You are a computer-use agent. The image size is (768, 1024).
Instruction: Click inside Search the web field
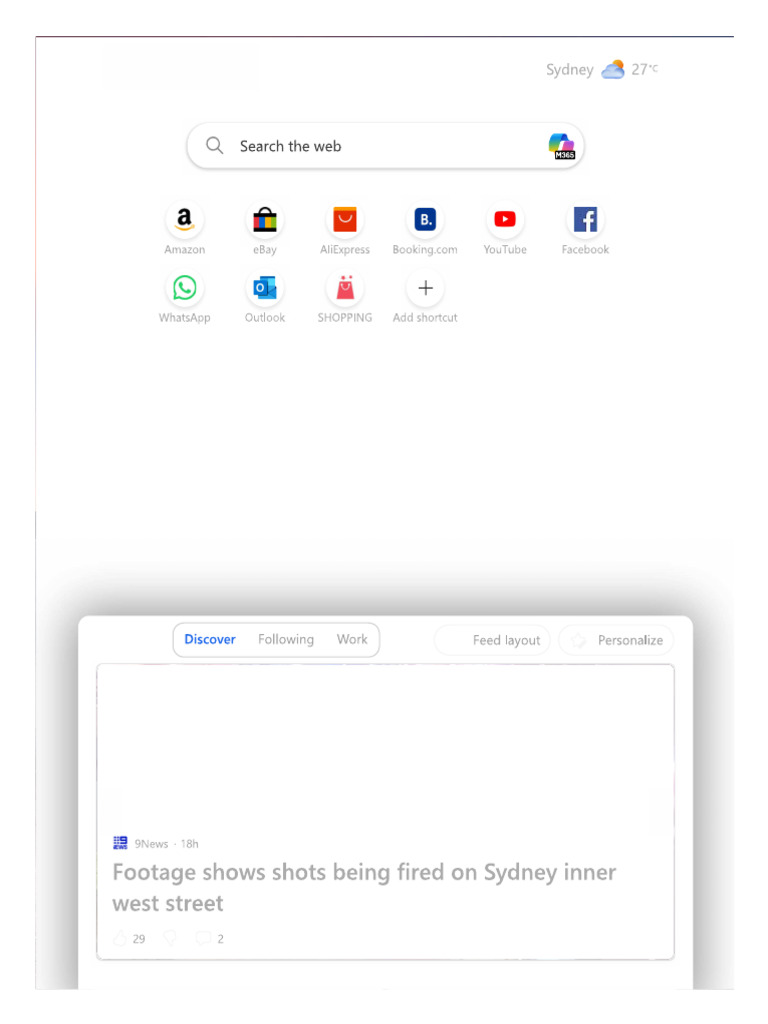(x=385, y=146)
